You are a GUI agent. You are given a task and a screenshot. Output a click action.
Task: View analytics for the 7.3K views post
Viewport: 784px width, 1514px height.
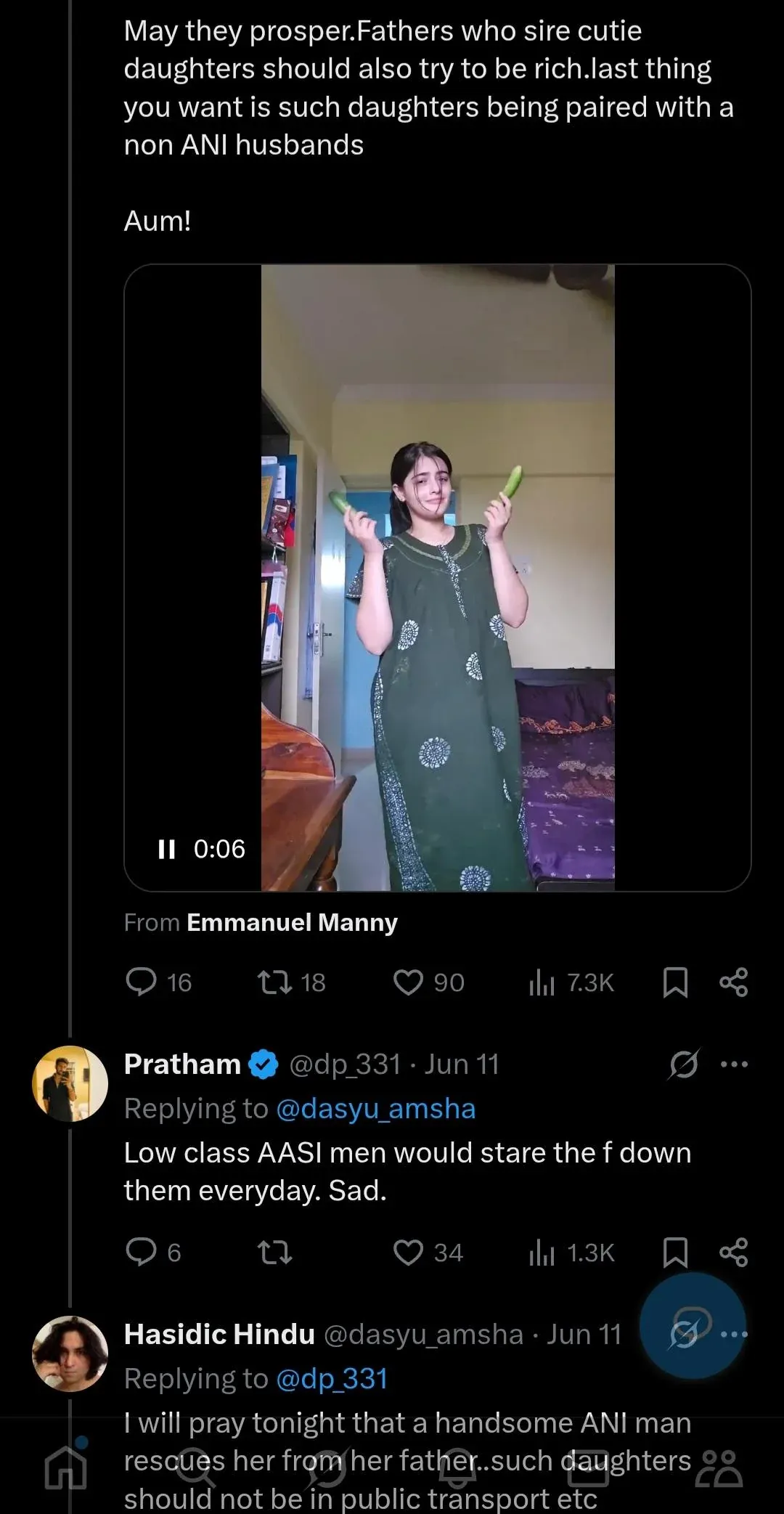pyautogui.click(x=542, y=982)
